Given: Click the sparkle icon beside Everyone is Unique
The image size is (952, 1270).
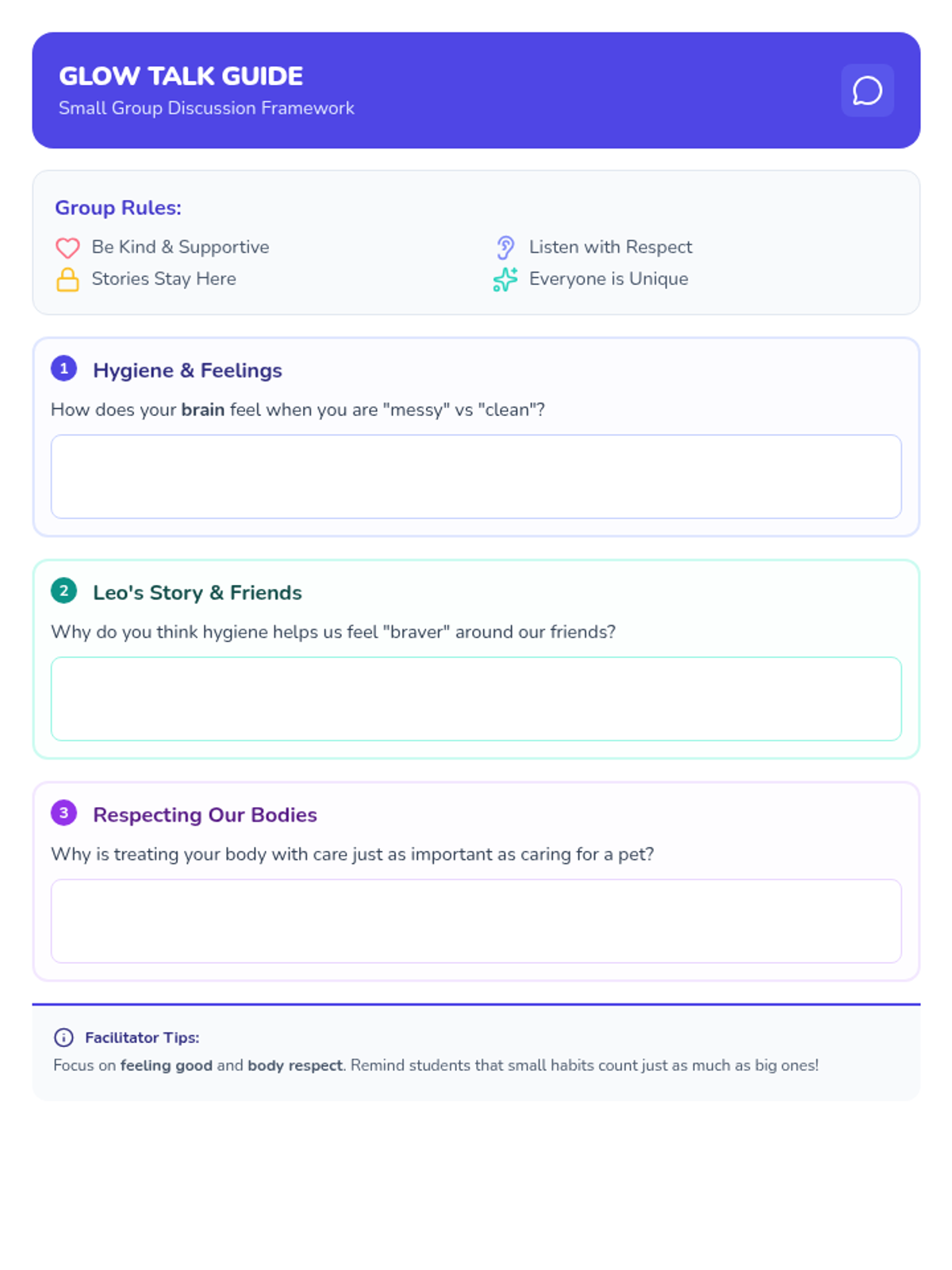Looking at the screenshot, I should pyautogui.click(x=505, y=279).
